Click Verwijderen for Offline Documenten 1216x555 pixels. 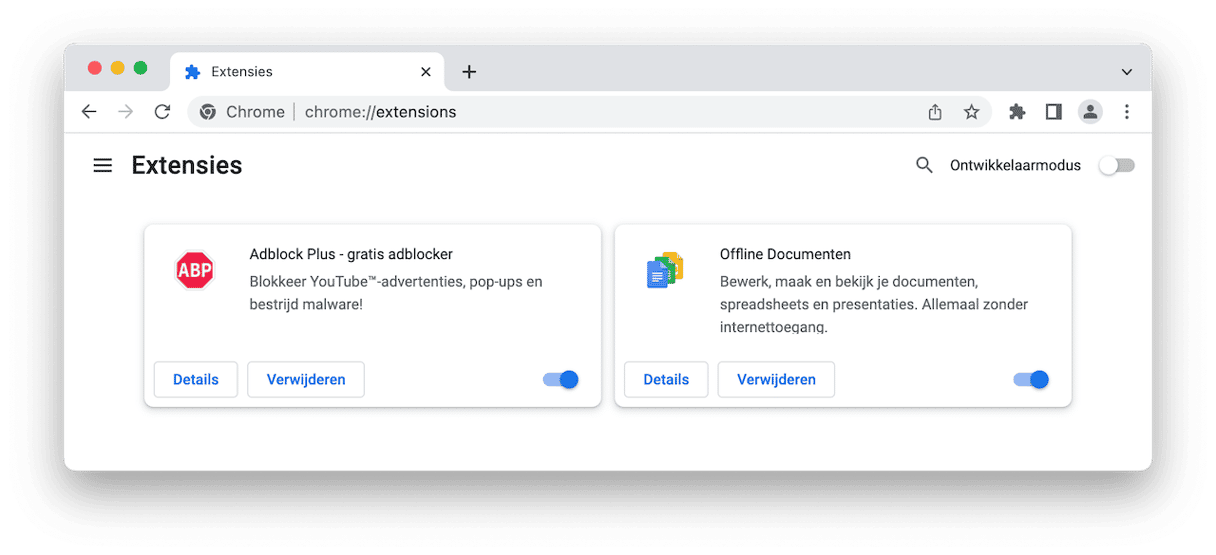click(x=776, y=379)
